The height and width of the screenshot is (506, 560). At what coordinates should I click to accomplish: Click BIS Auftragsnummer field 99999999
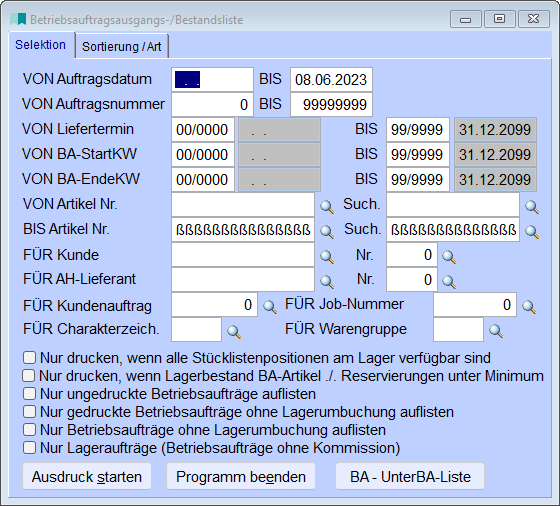331,104
